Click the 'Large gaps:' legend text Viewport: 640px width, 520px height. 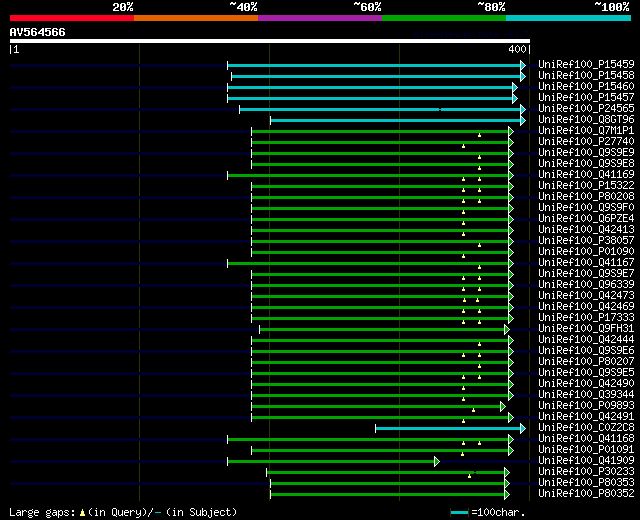[x=42, y=512]
